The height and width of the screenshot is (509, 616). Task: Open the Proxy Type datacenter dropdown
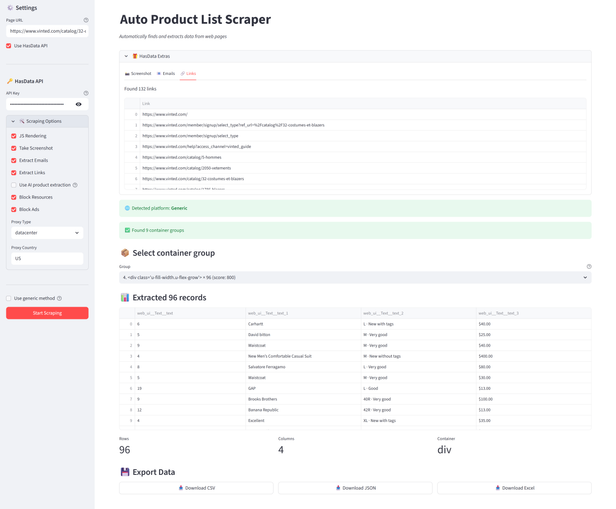pos(47,233)
